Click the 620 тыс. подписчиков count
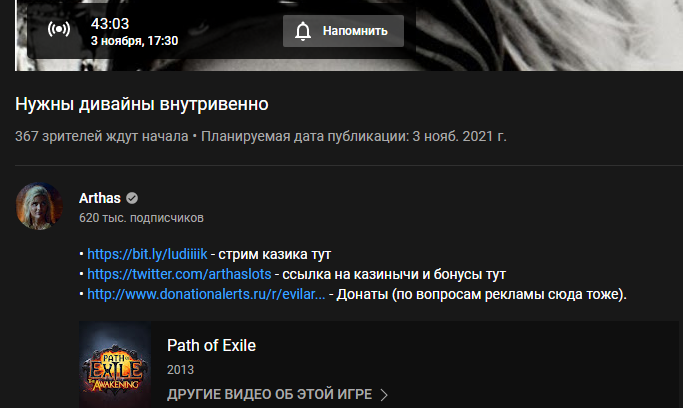683x408 pixels. [141, 218]
